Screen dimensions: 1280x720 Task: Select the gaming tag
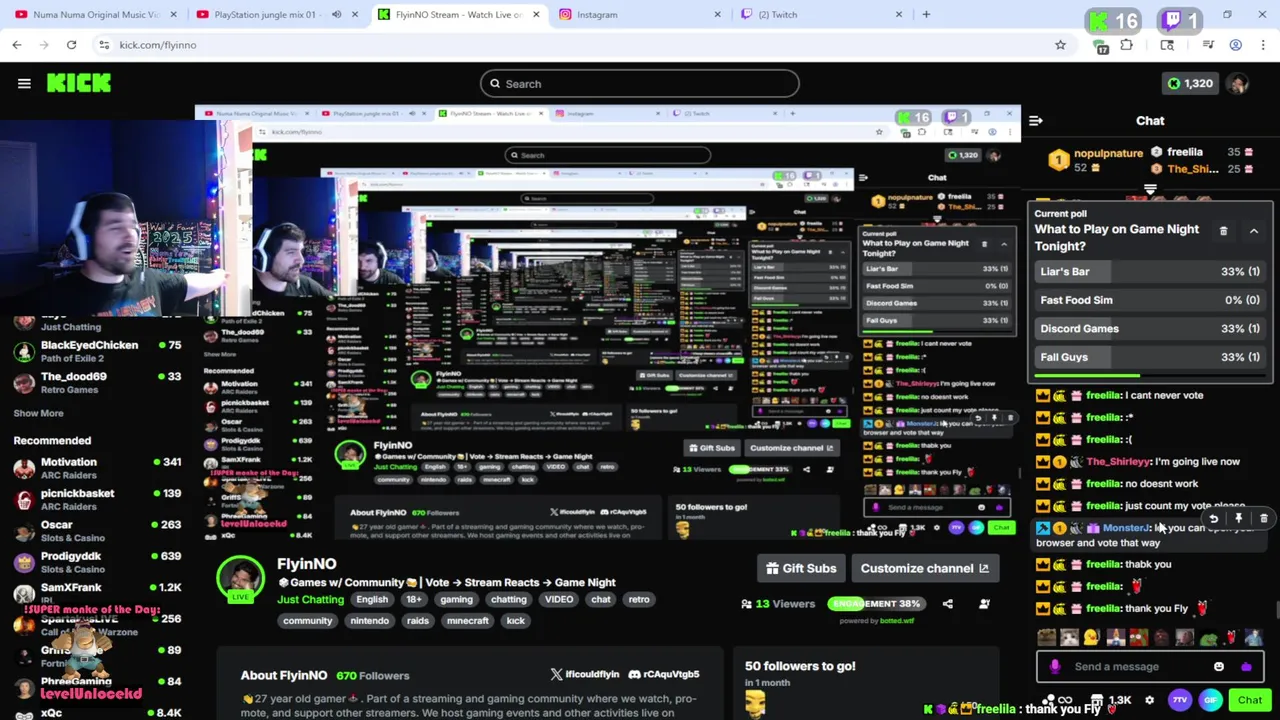456,600
